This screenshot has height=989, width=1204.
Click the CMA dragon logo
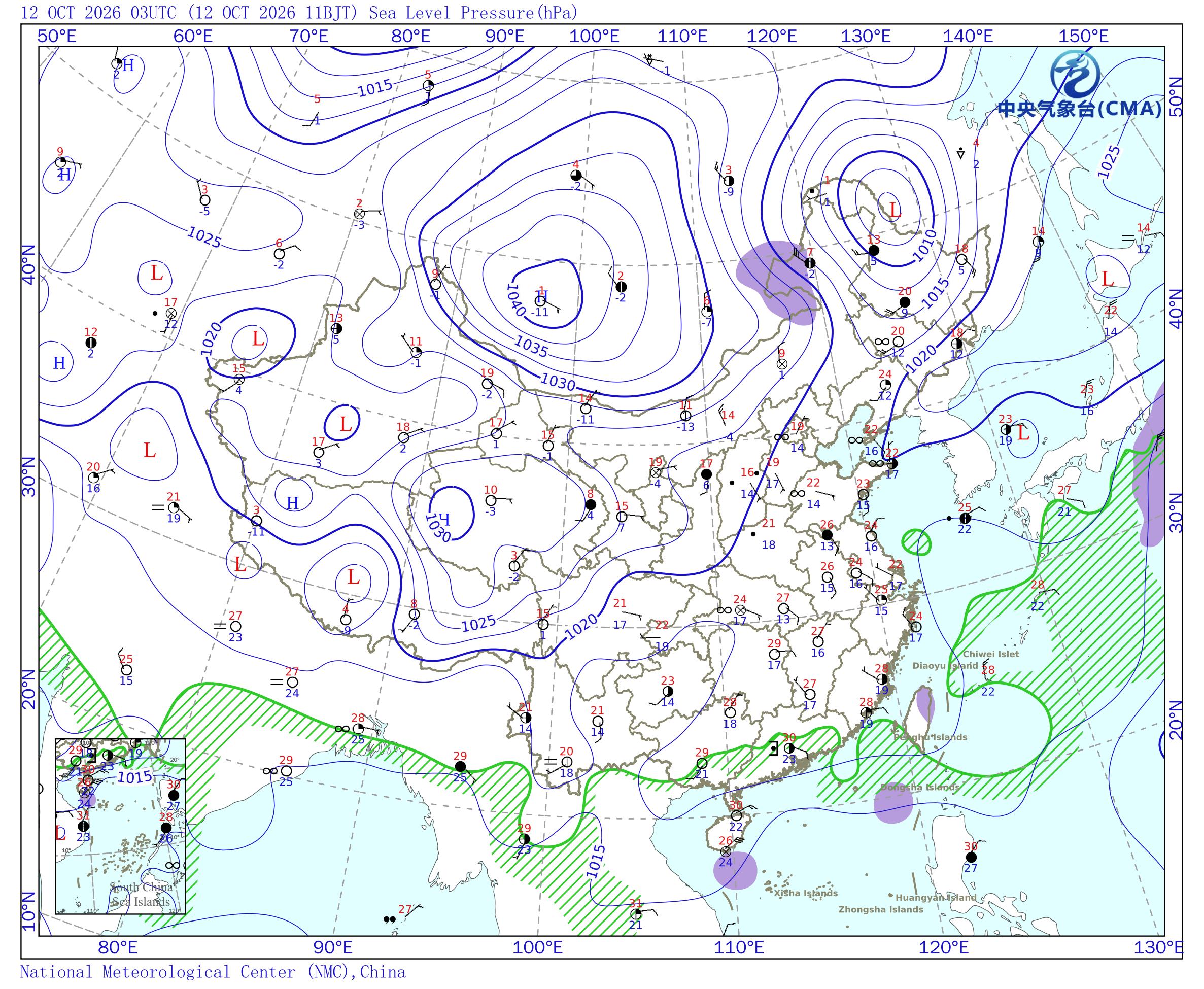(x=1075, y=74)
